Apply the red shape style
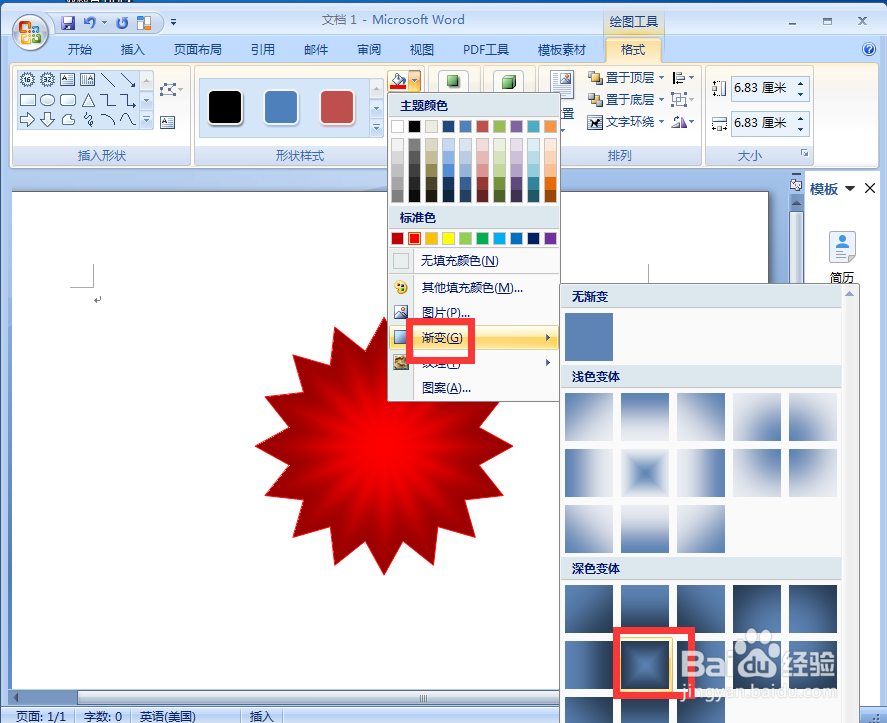This screenshot has height=723, width=887. [337, 107]
